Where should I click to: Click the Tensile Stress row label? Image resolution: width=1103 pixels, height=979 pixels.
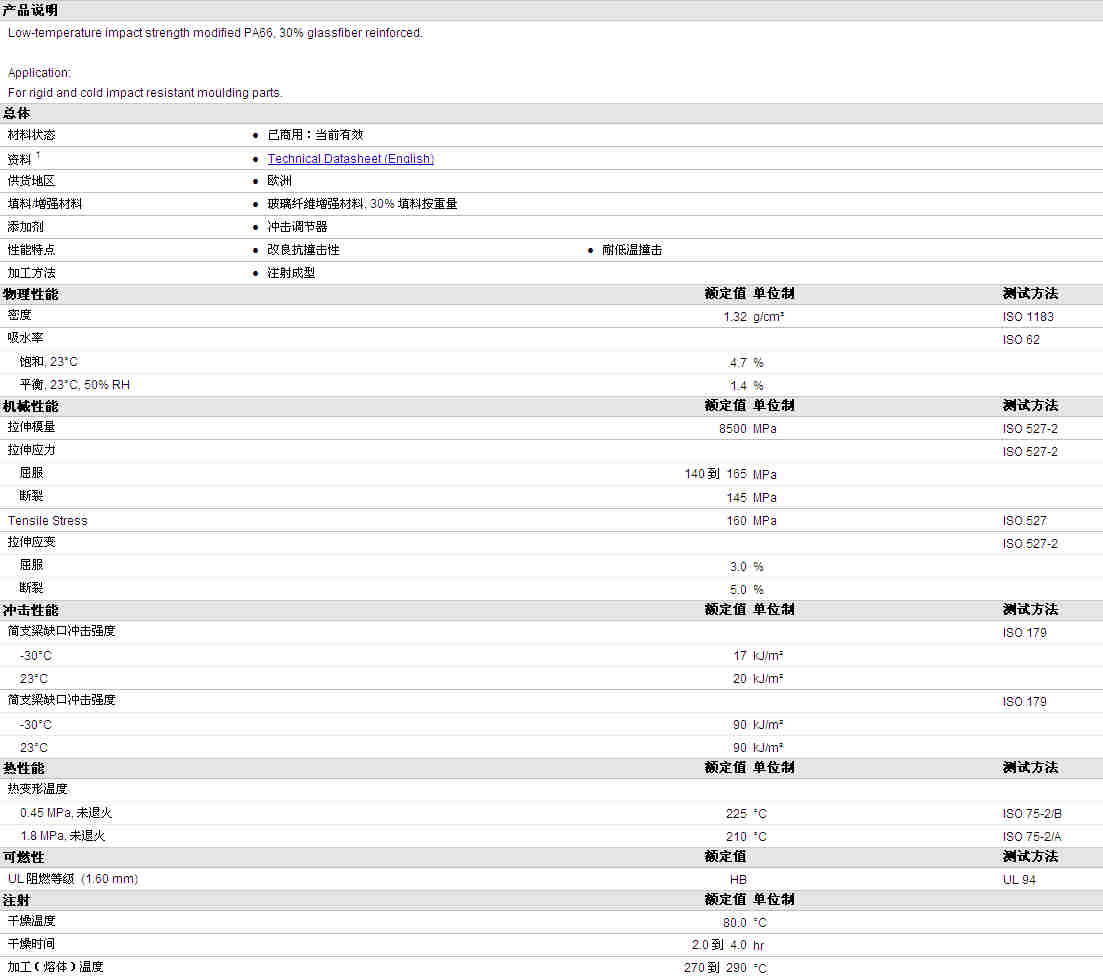click(x=48, y=521)
